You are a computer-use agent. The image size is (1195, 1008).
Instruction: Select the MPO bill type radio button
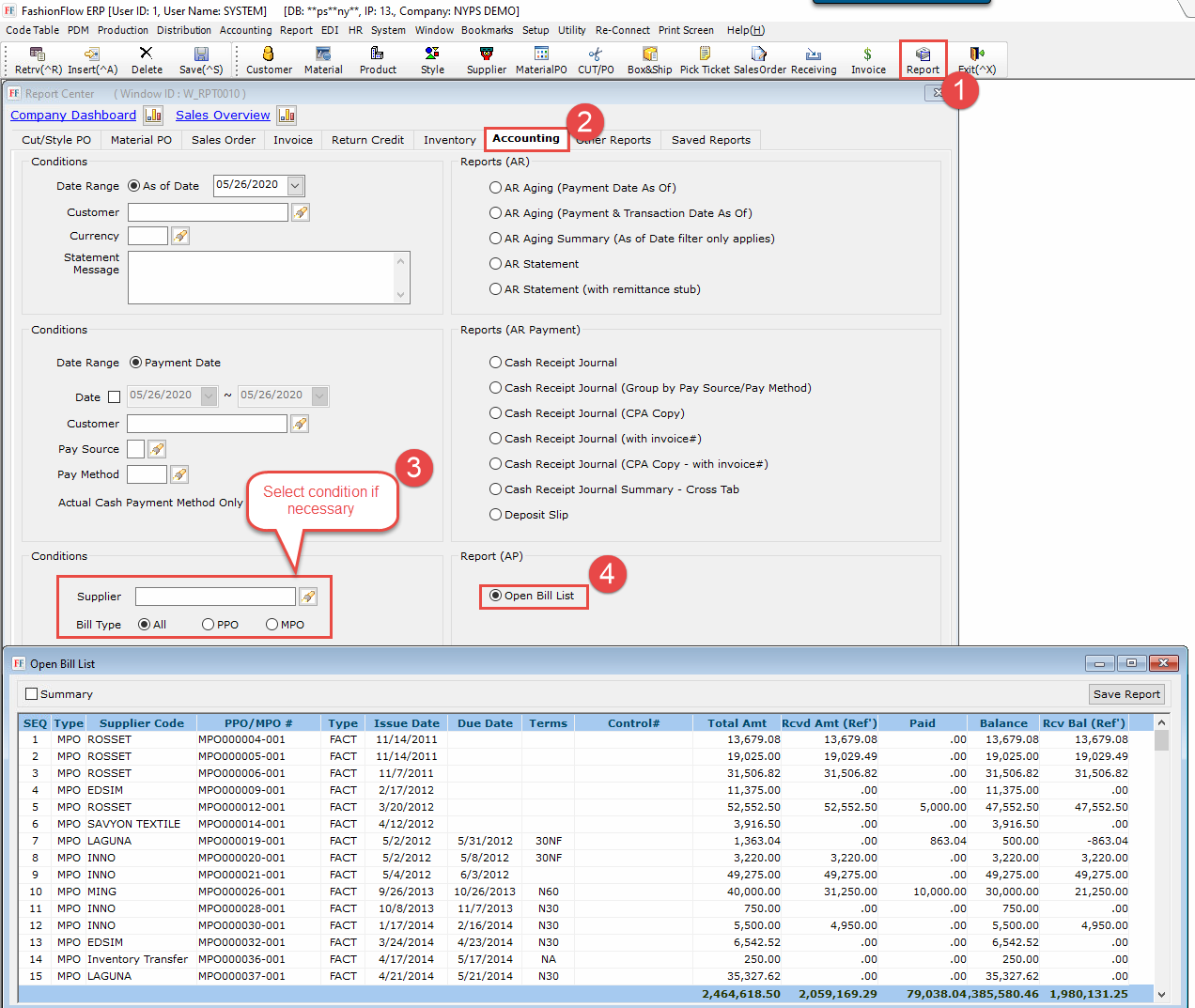[272, 625]
